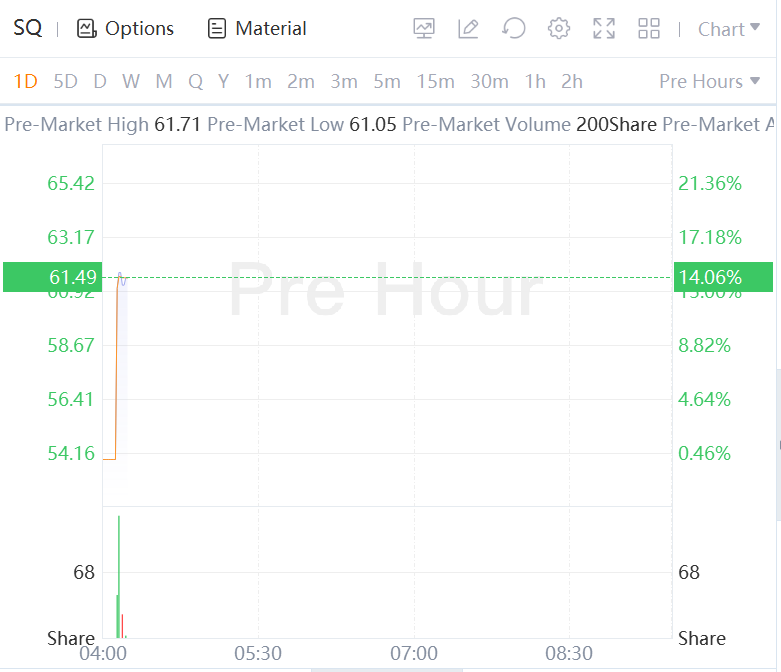Screen dimensions: 781x672
Task: Select the weekly W interval
Action: (131, 81)
